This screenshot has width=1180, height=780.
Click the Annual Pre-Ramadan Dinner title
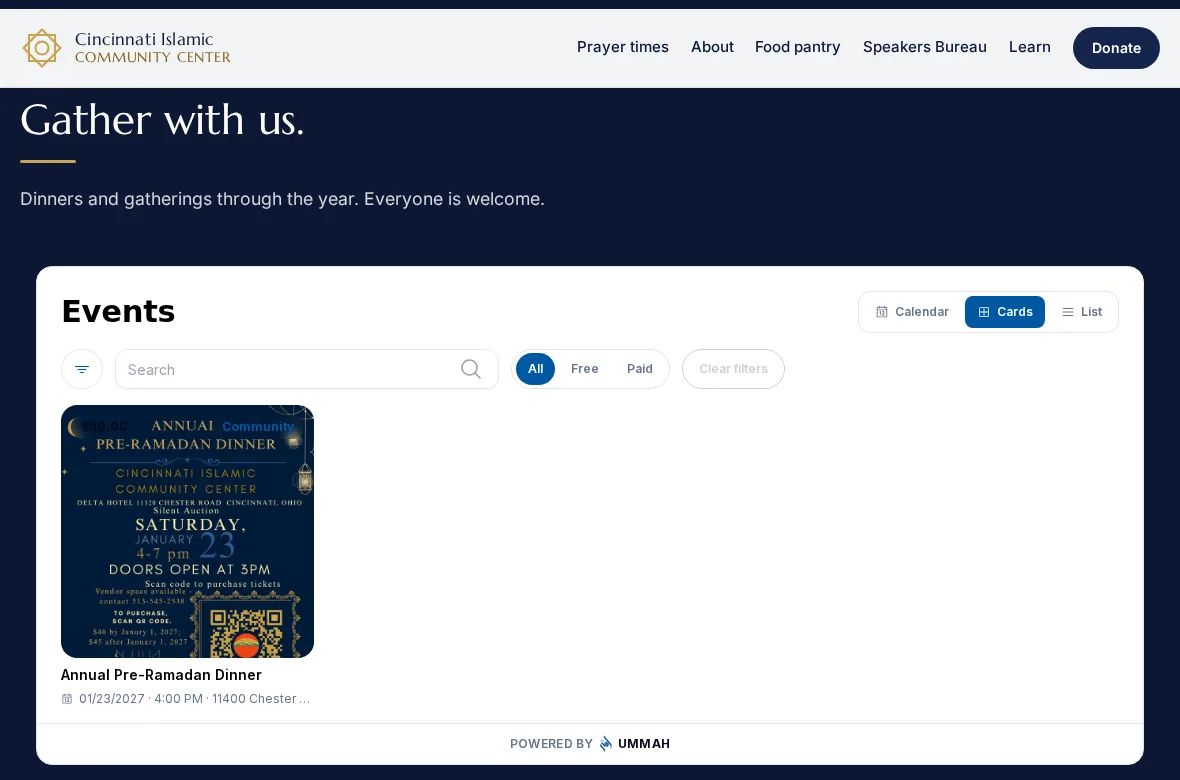(x=161, y=675)
